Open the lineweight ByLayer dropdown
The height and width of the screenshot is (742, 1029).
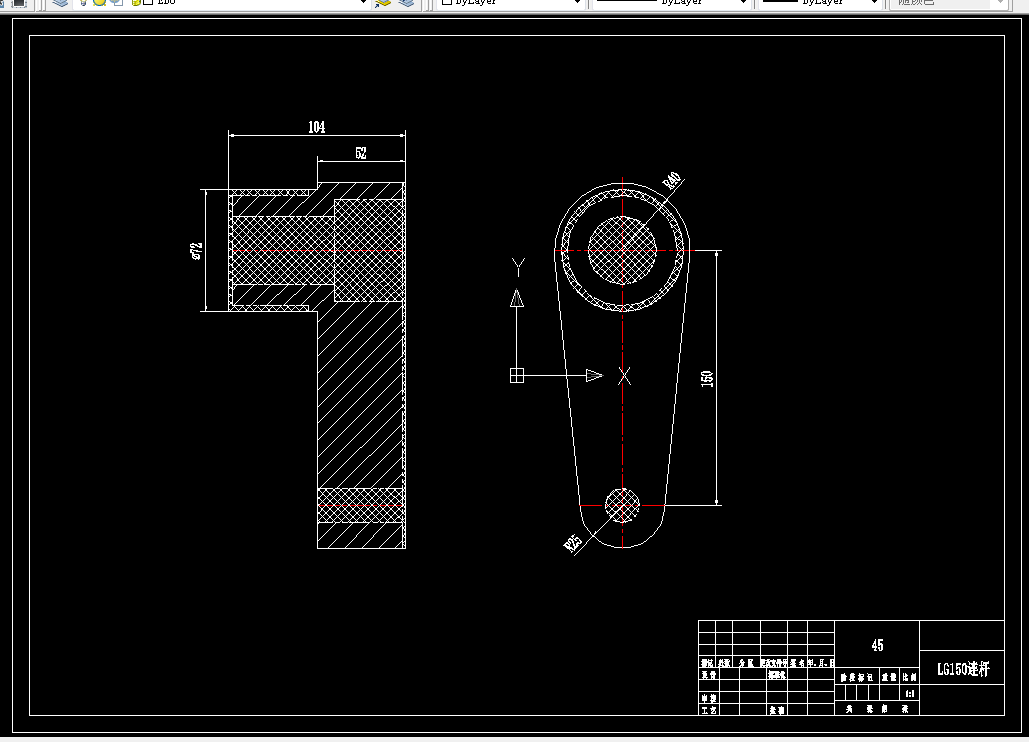point(873,3)
